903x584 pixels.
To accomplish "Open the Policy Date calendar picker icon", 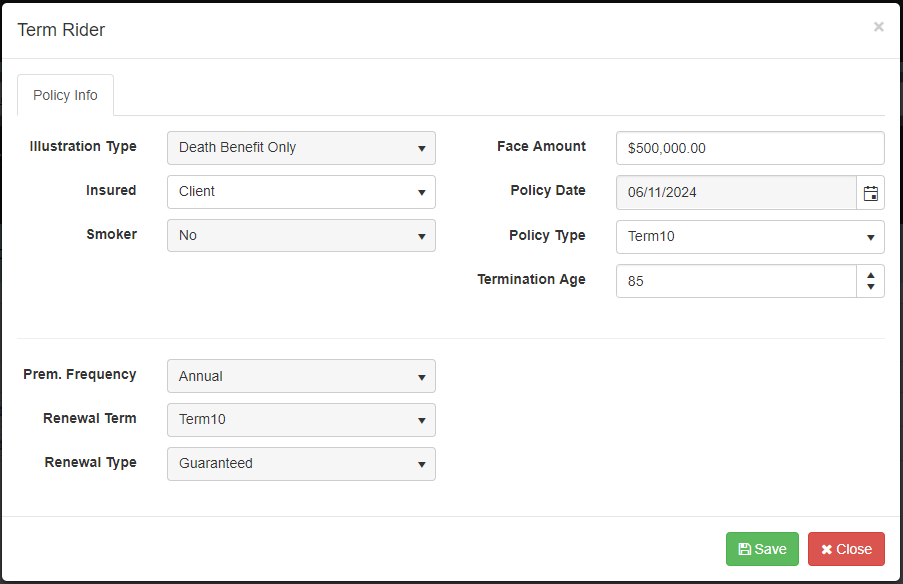I will pyautogui.click(x=870, y=193).
